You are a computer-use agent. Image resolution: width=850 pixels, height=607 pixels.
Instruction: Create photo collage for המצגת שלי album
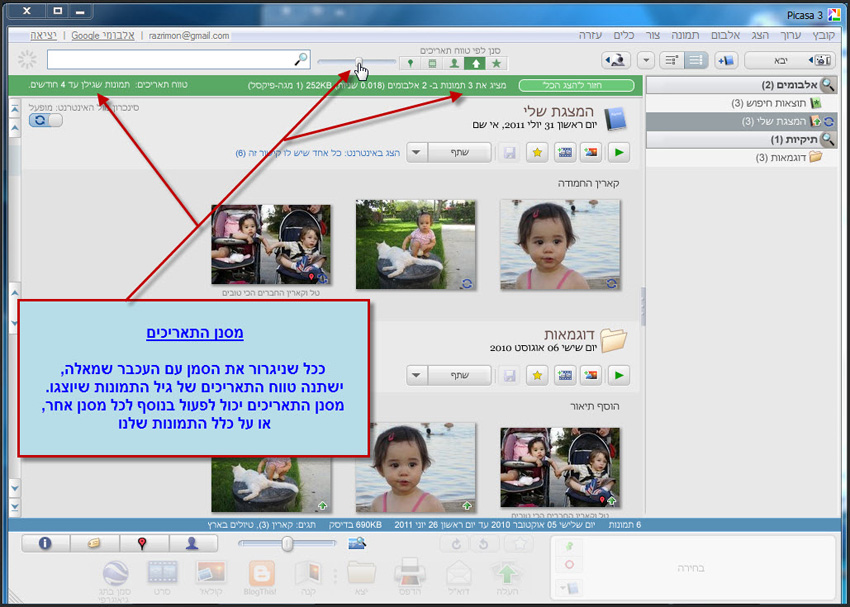click(591, 152)
